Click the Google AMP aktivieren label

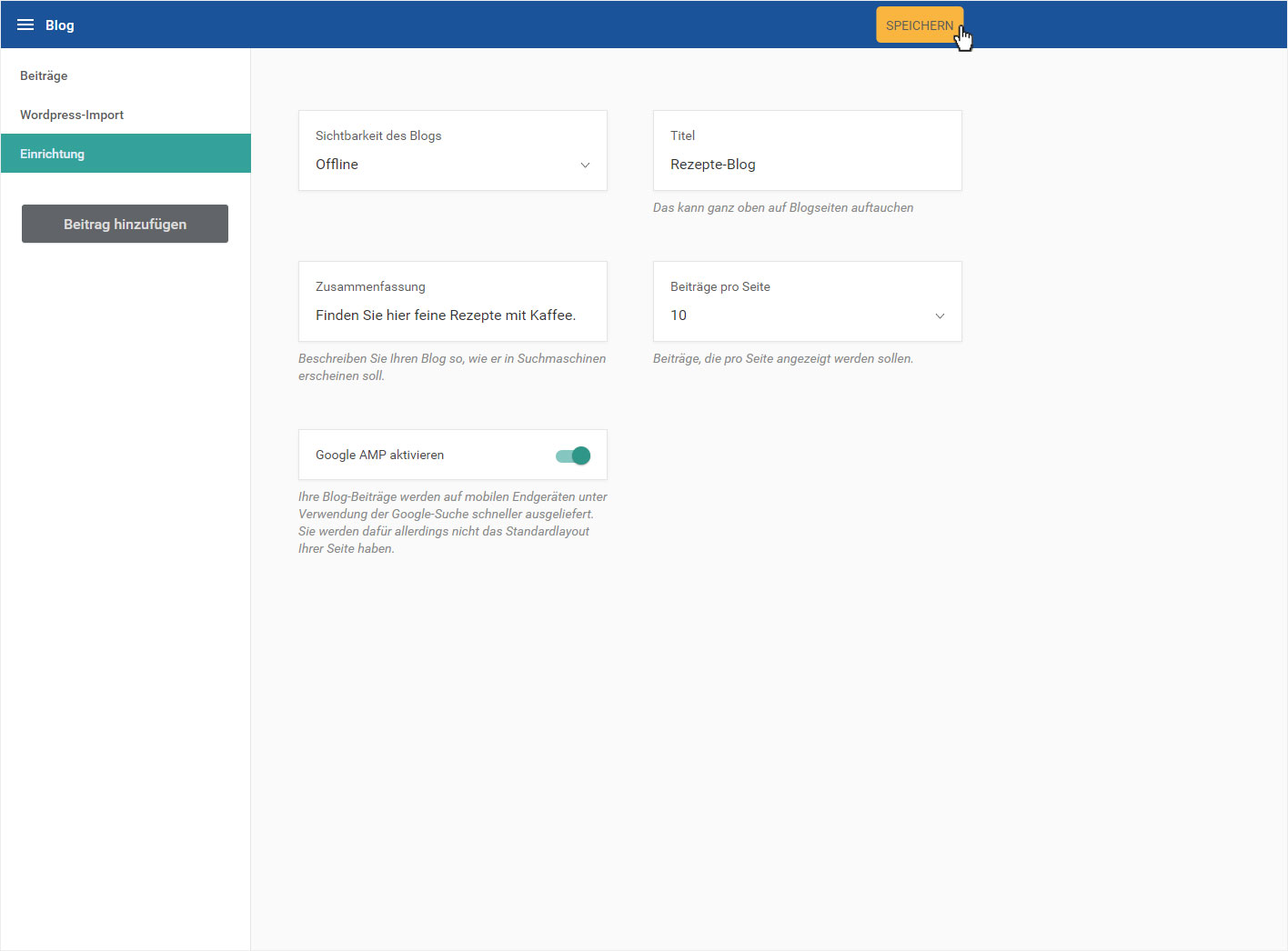click(x=379, y=455)
